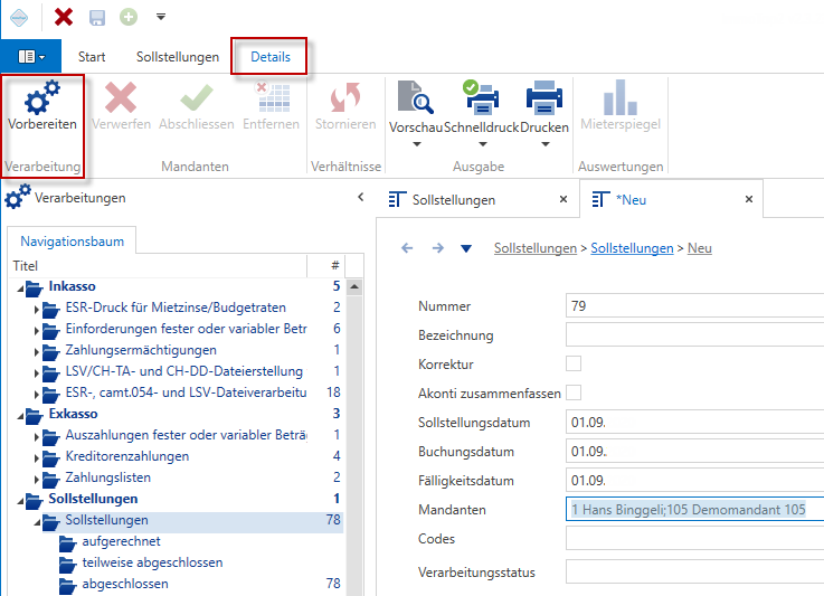Open the Schnelldruck dropdown arrow
Viewport: 824px width, 596px height.
coord(482,144)
